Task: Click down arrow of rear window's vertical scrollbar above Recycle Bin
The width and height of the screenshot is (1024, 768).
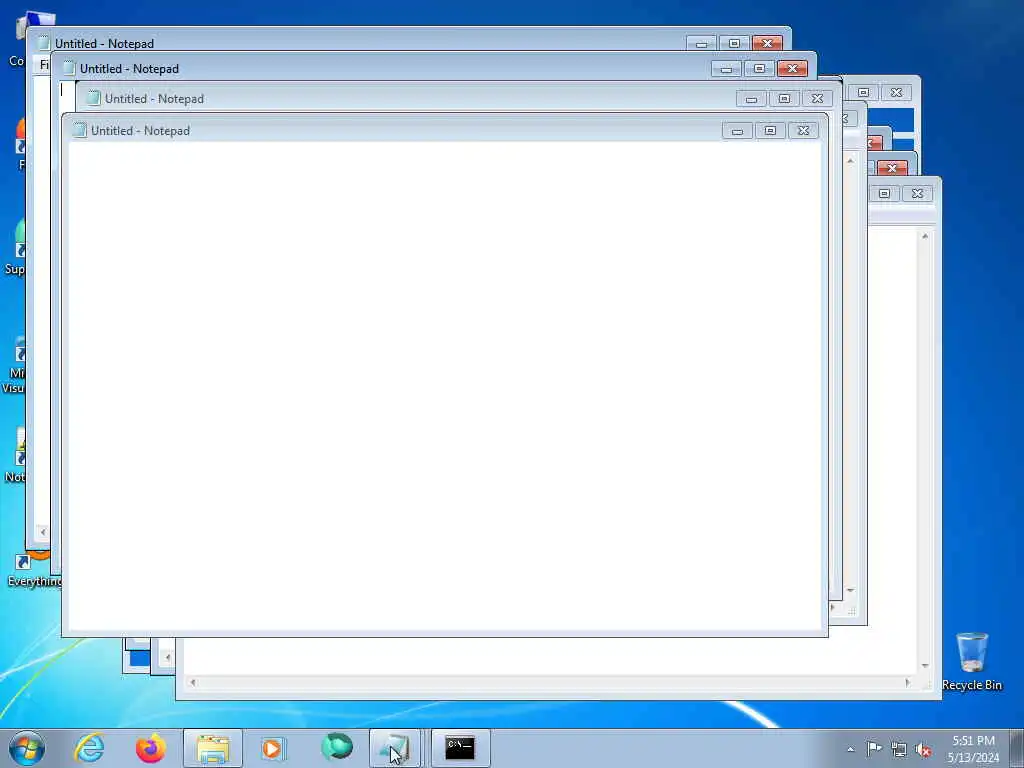Action: (925, 665)
